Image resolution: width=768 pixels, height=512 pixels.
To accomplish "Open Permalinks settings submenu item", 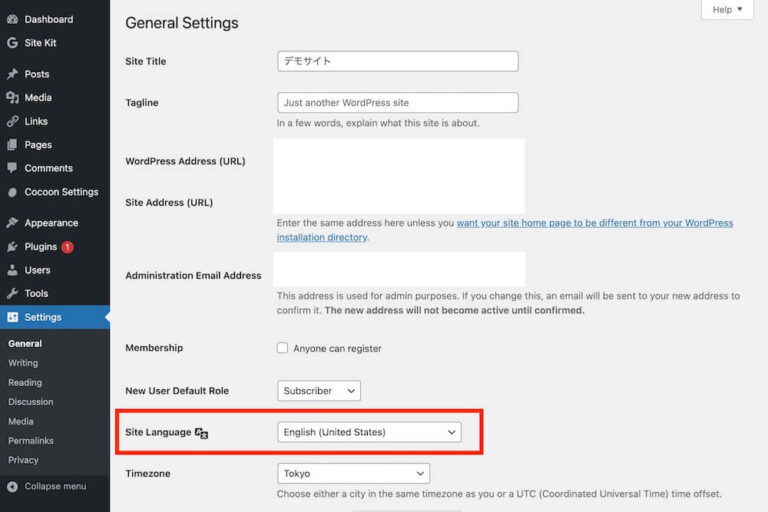I will [x=31, y=441].
